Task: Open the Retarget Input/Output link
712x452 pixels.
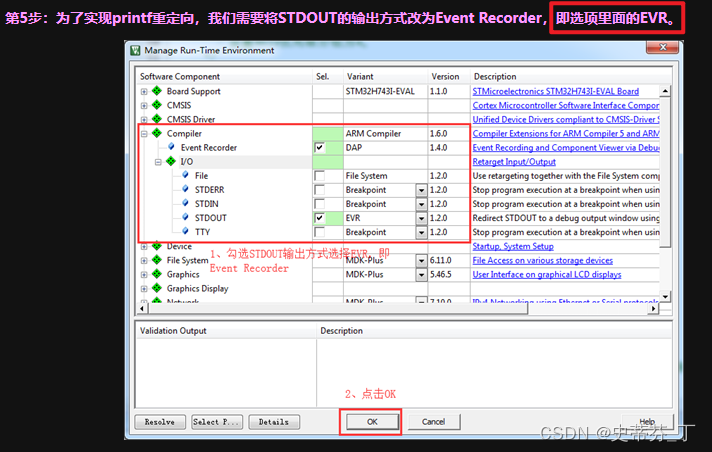Action: pyautogui.click(x=514, y=162)
